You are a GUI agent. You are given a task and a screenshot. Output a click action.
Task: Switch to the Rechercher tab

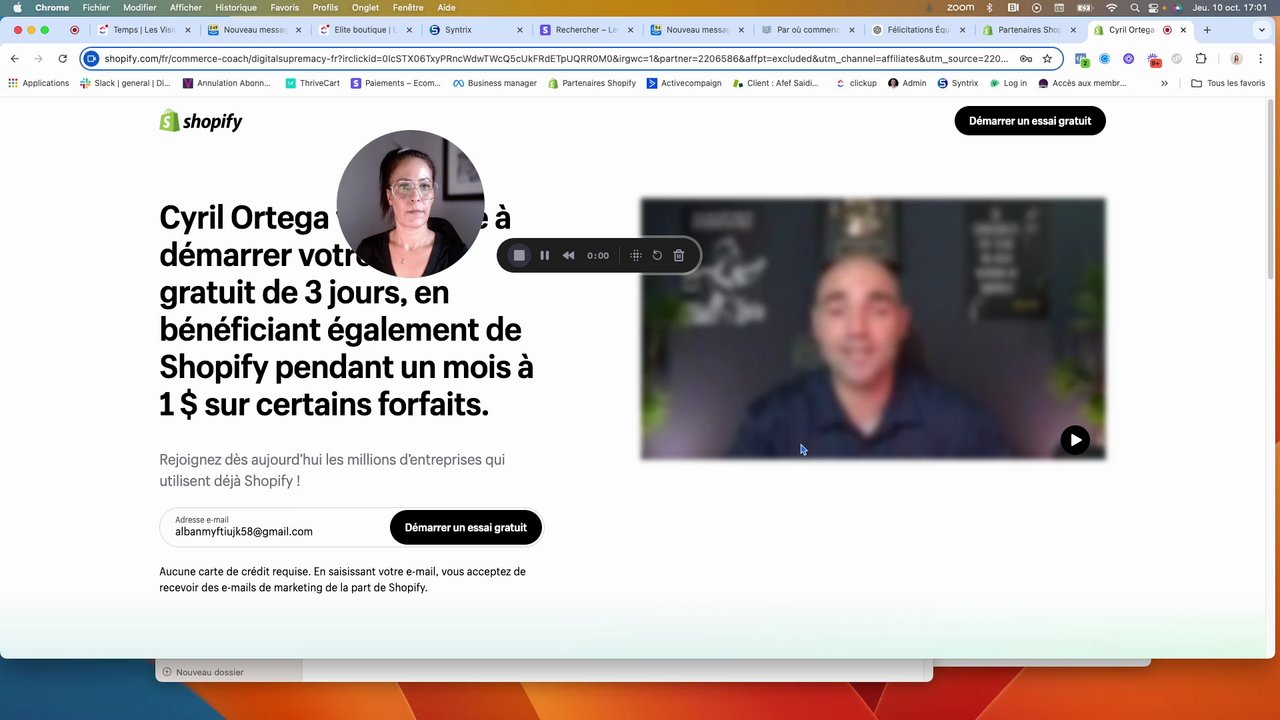585,30
